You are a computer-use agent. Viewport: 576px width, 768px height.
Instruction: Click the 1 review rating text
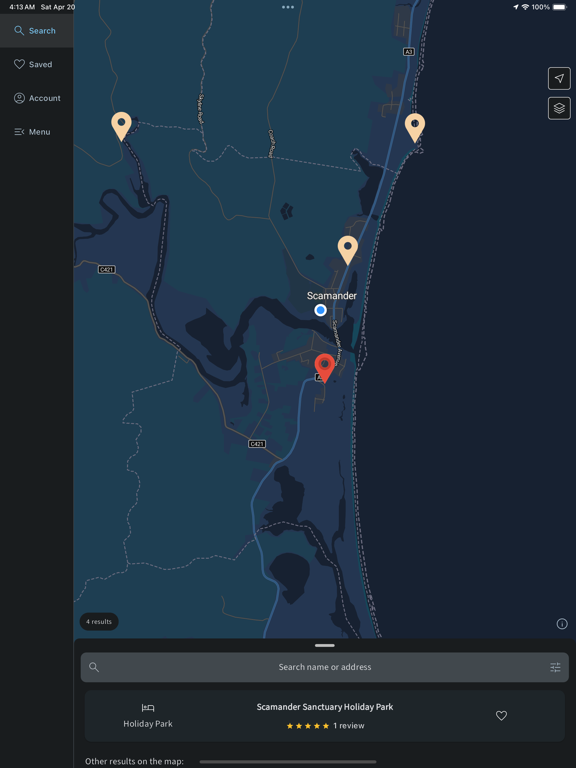click(349, 726)
